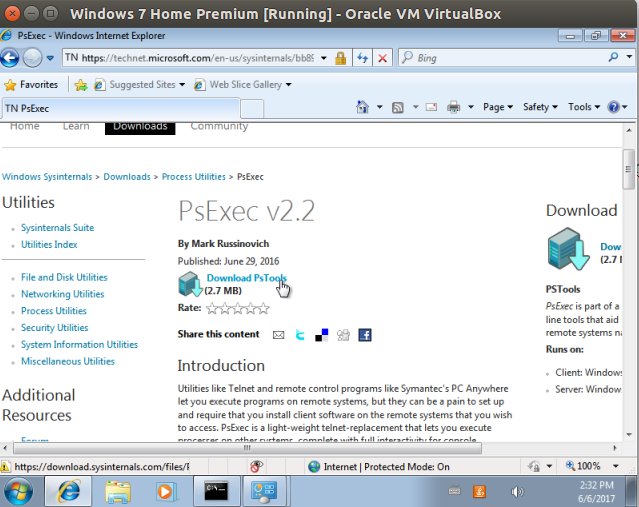Click the RSS Feeds icon
639x507 pixels.
click(398, 107)
